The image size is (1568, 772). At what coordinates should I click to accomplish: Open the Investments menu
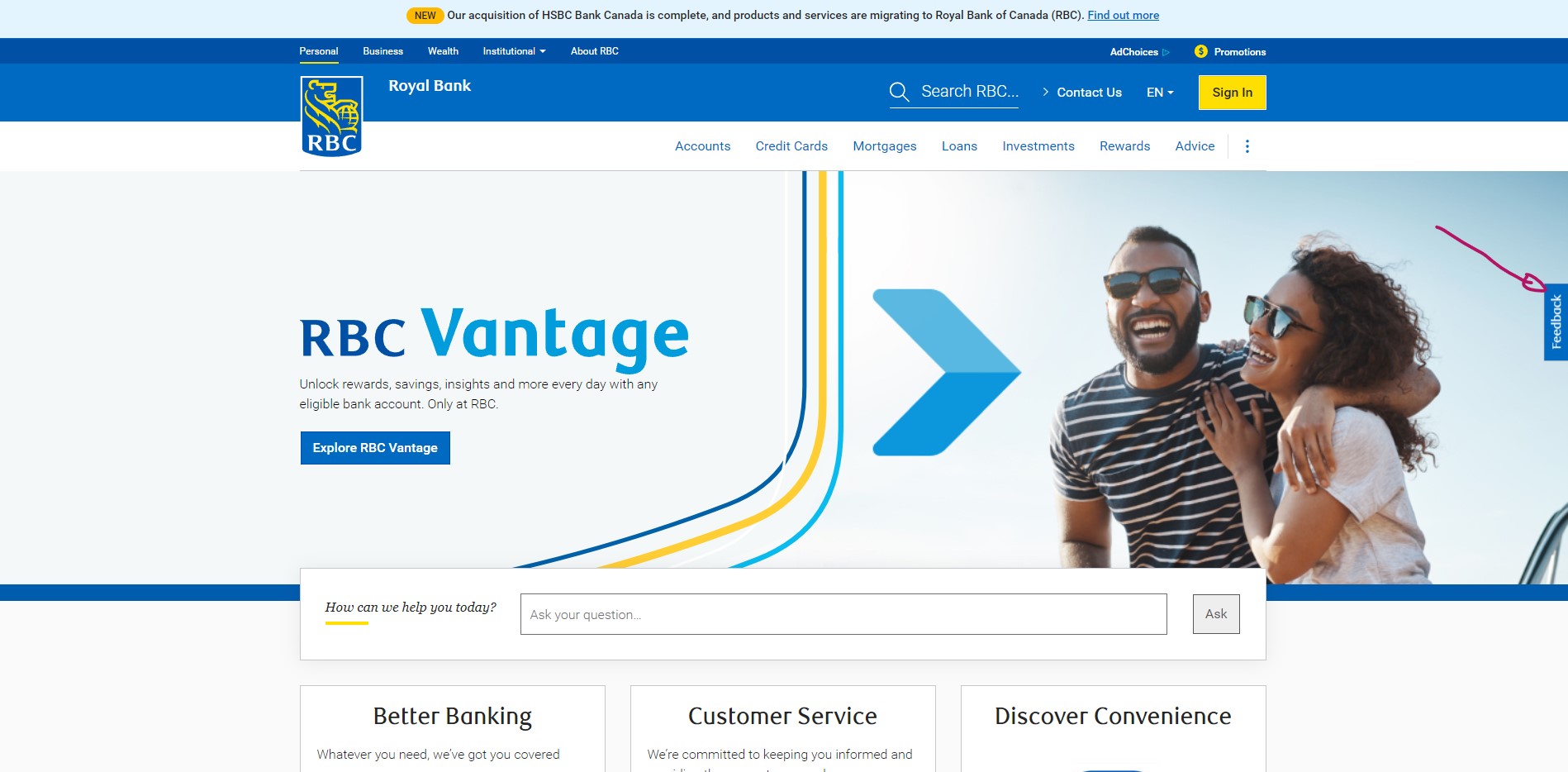(1038, 146)
